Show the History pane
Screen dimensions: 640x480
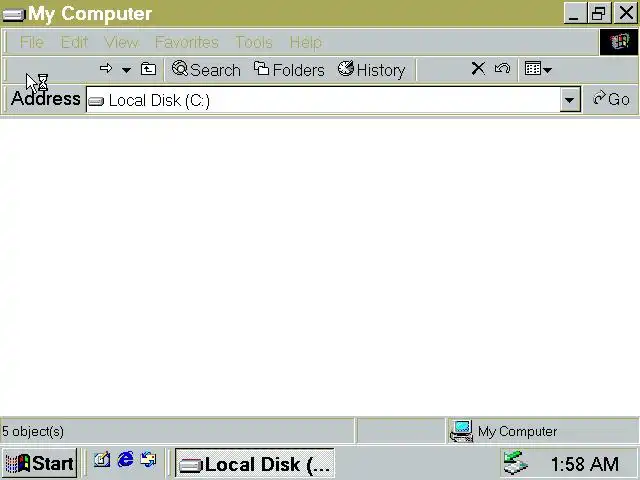pyautogui.click(x=371, y=70)
